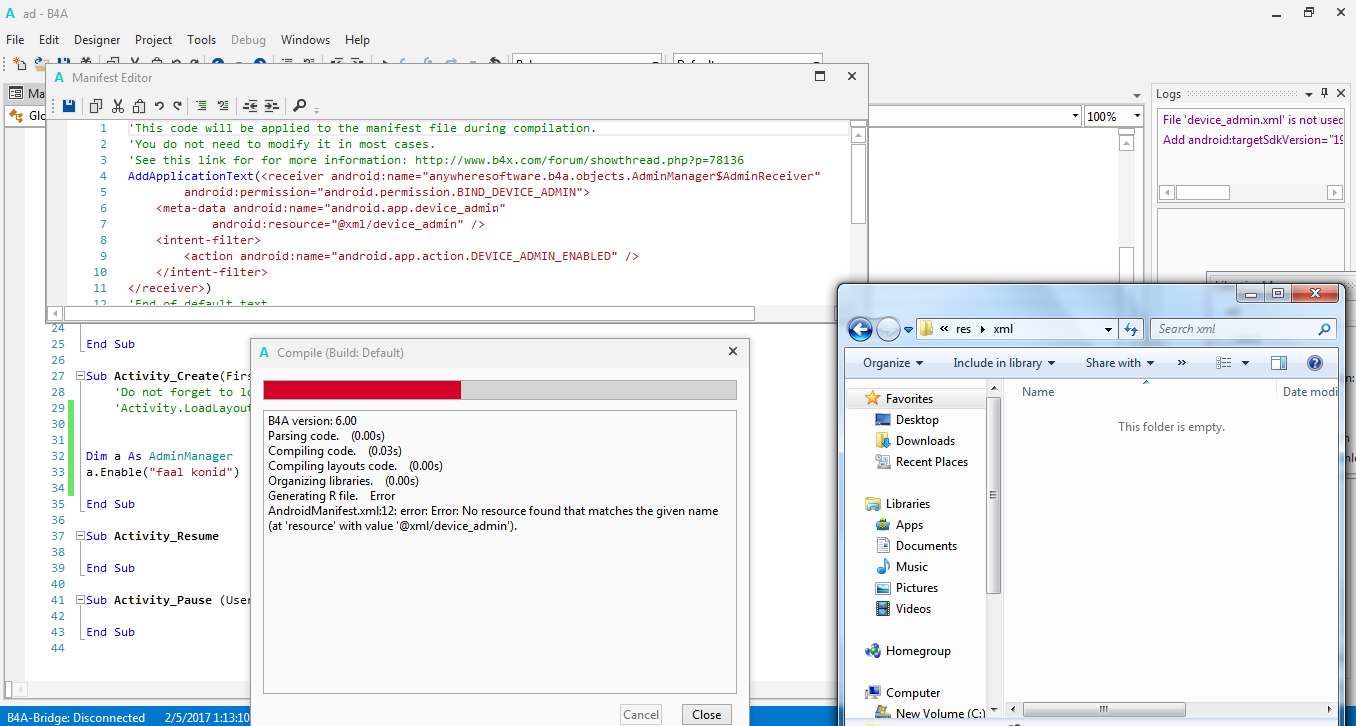1356x726 pixels.
Task: Open the Tools menu
Action: (201, 40)
